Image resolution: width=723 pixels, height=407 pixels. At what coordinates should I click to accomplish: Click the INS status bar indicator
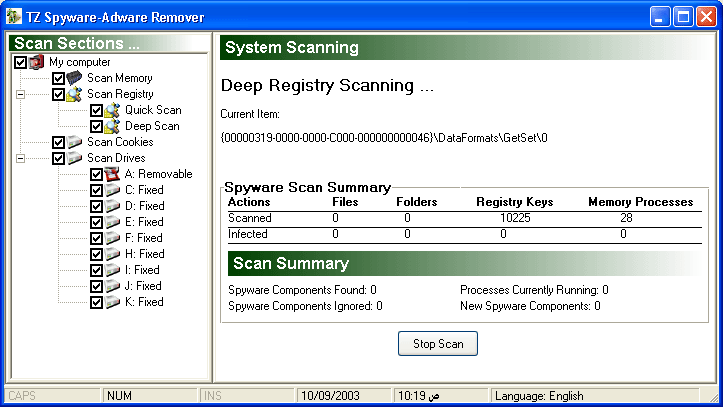pyautogui.click(x=213, y=396)
